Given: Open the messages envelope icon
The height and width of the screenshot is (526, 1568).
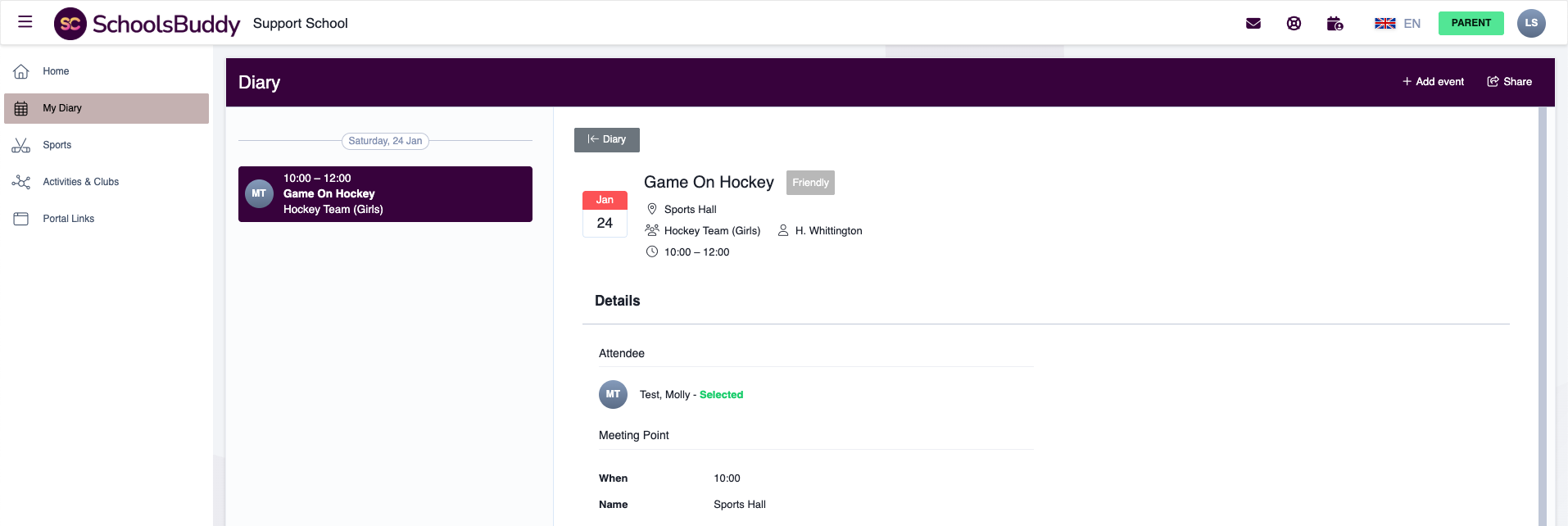Looking at the screenshot, I should 1253,24.
